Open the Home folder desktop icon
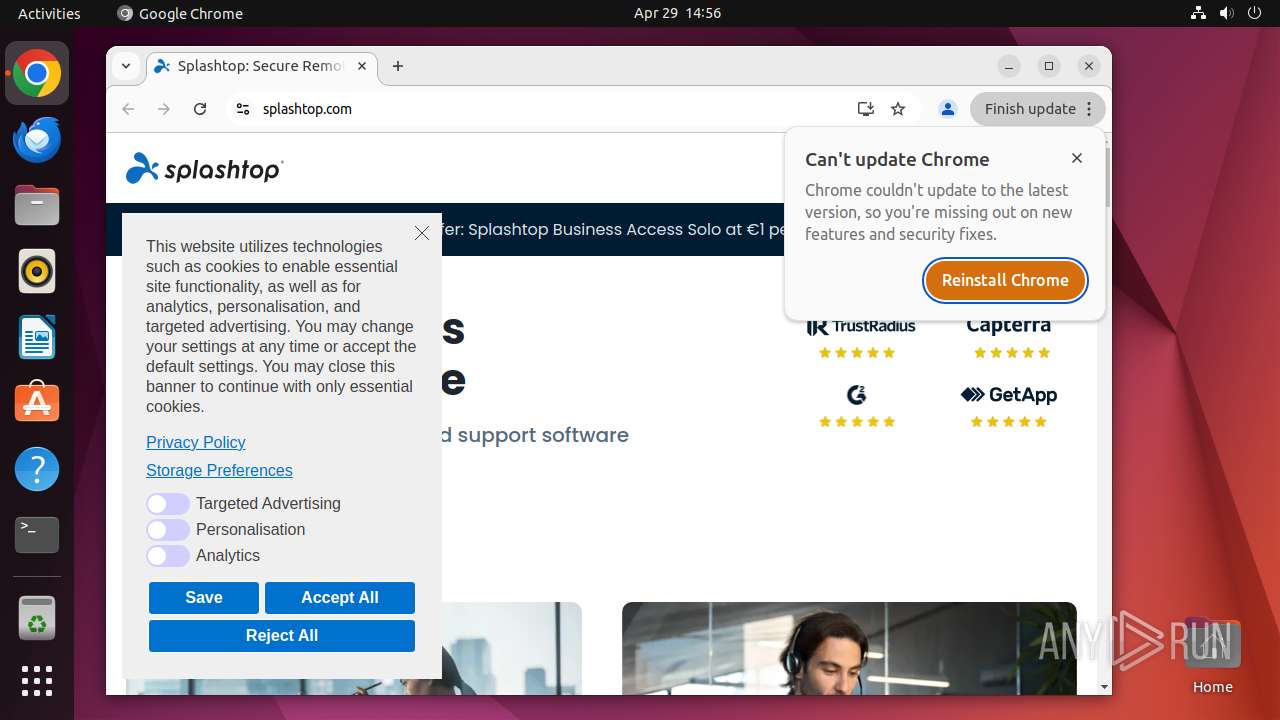Viewport: 1280px width, 720px height. click(1212, 657)
